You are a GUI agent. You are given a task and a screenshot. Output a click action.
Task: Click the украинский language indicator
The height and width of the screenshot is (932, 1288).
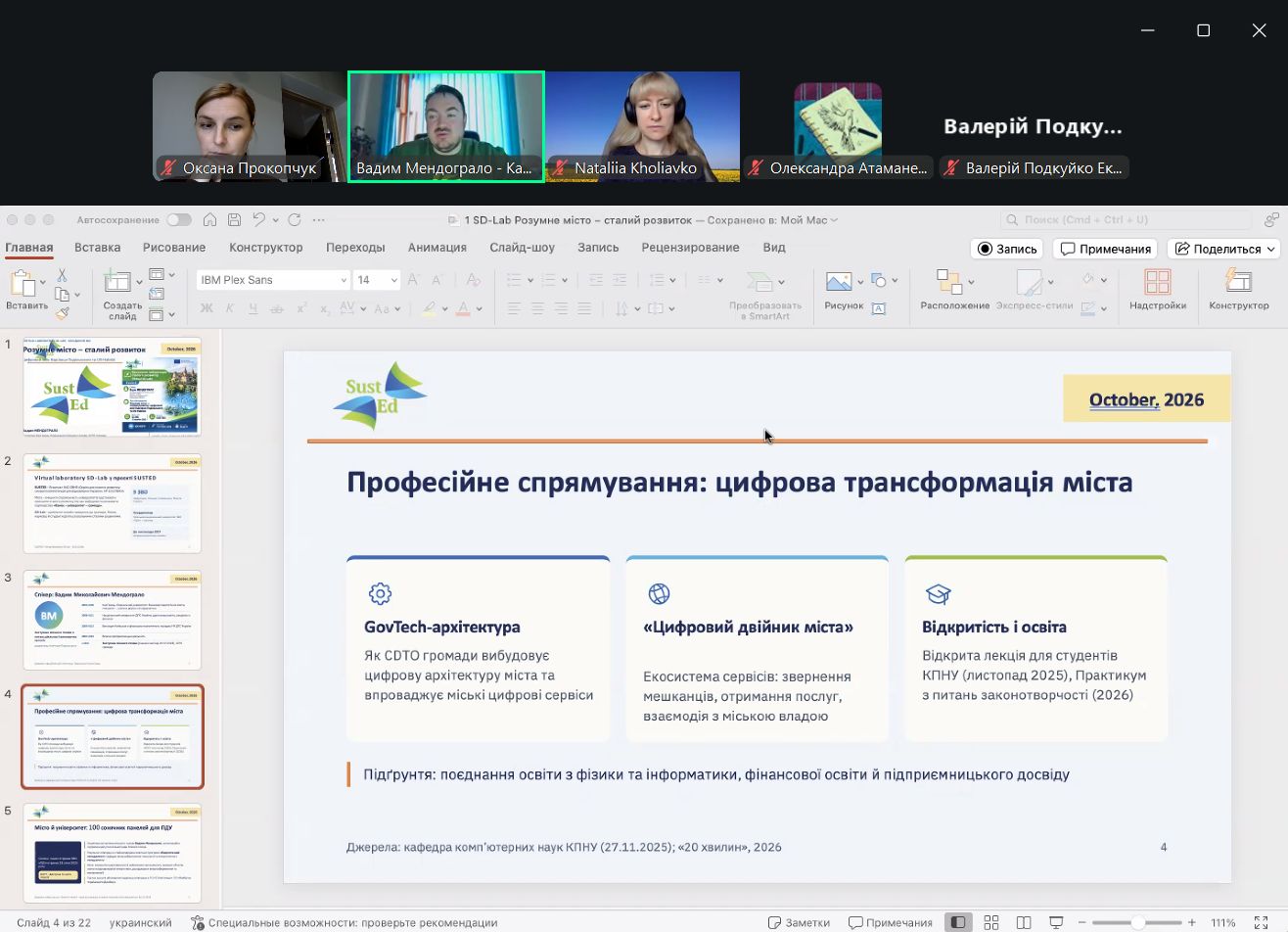point(141,922)
